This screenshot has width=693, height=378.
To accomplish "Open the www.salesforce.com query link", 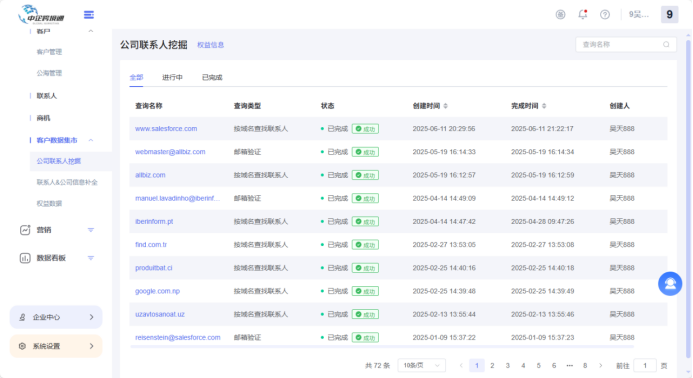I will [166, 129].
